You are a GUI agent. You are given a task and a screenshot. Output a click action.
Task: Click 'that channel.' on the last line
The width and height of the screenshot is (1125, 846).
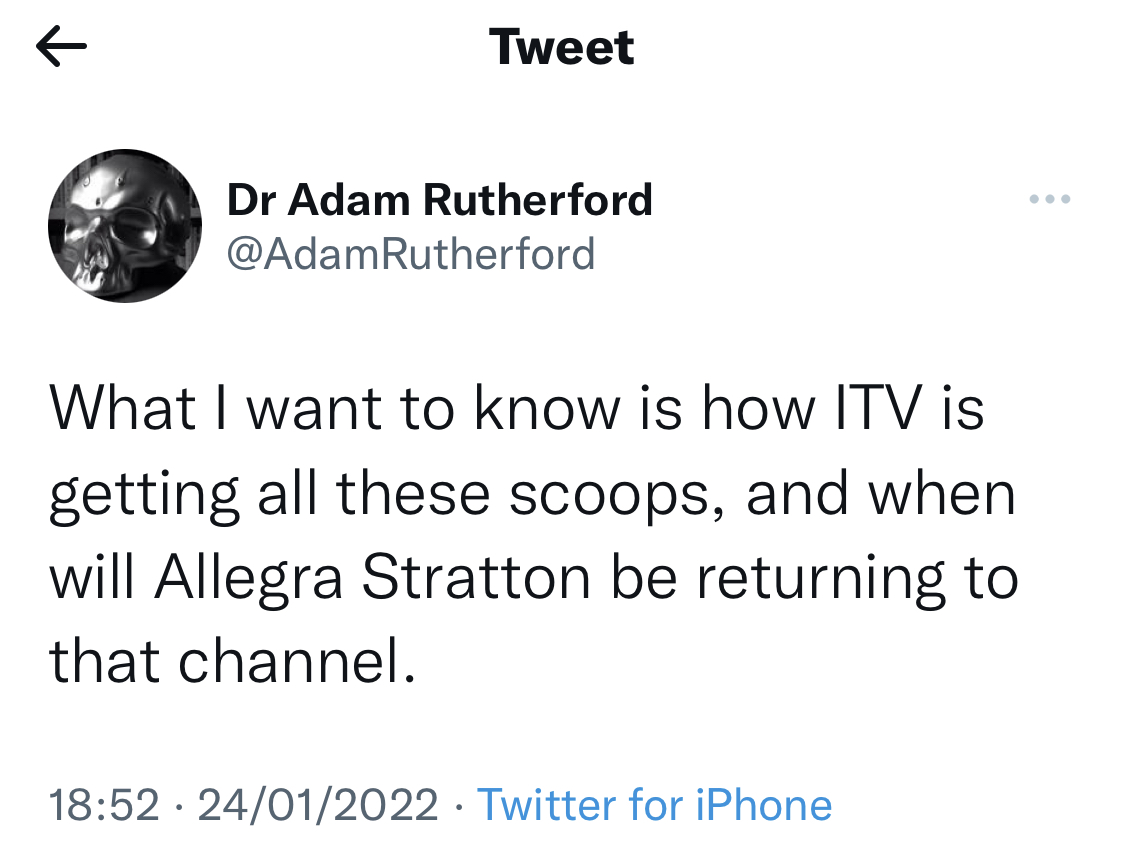[x=232, y=662]
